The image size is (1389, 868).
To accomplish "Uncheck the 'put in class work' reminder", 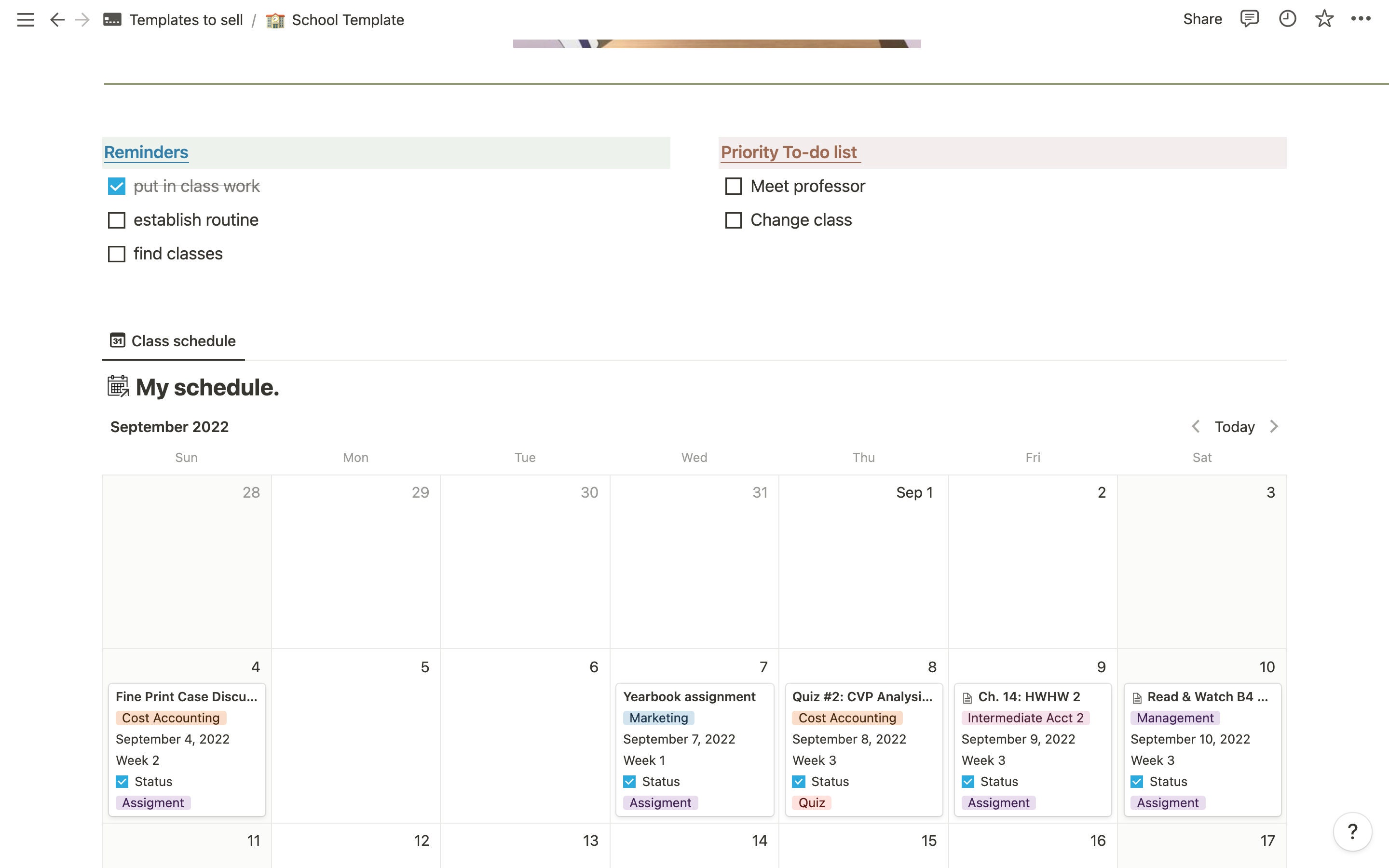I will pyautogui.click(x=117, y=187).
